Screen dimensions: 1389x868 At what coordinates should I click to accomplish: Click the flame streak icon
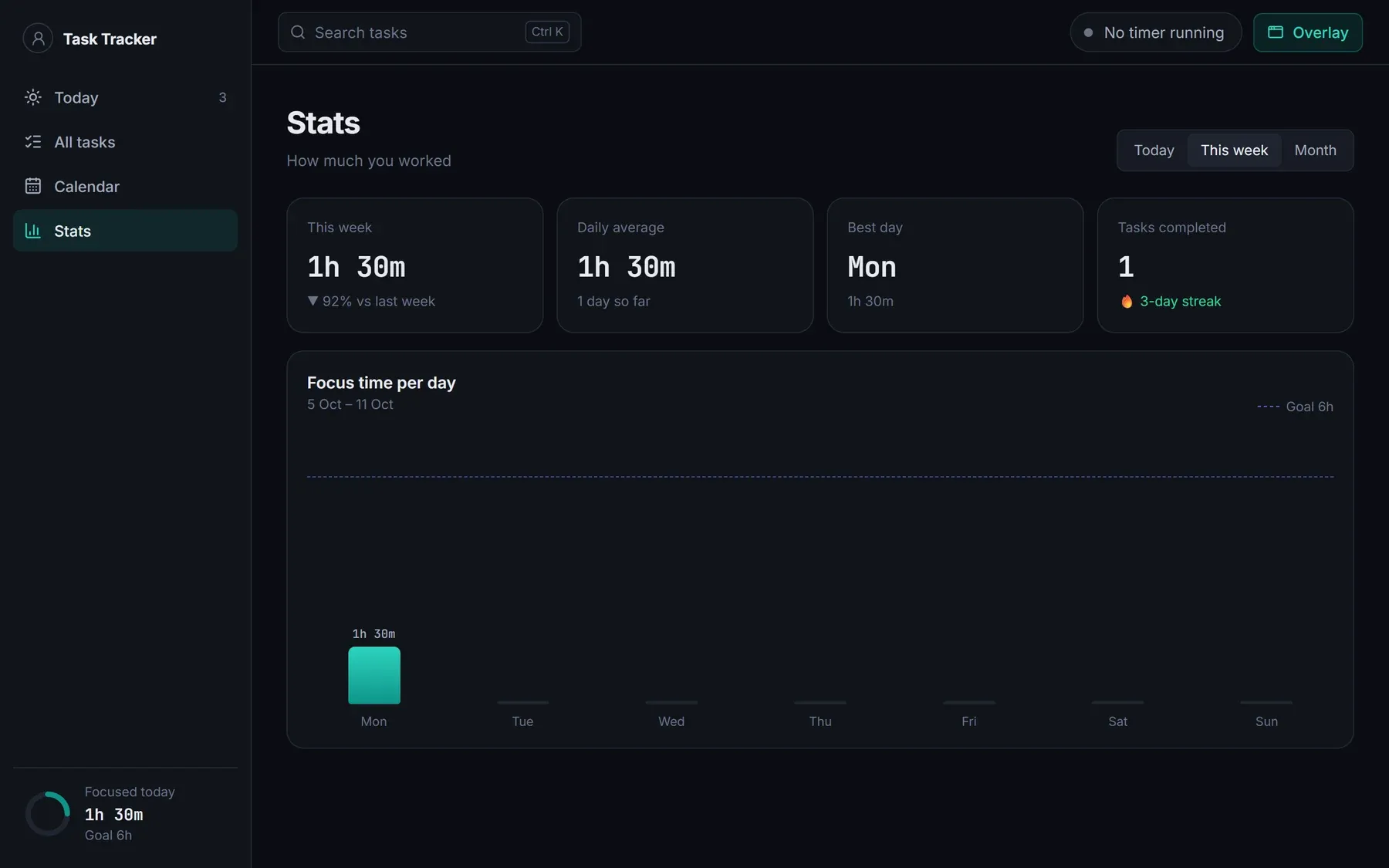(x=1127, y=301)
